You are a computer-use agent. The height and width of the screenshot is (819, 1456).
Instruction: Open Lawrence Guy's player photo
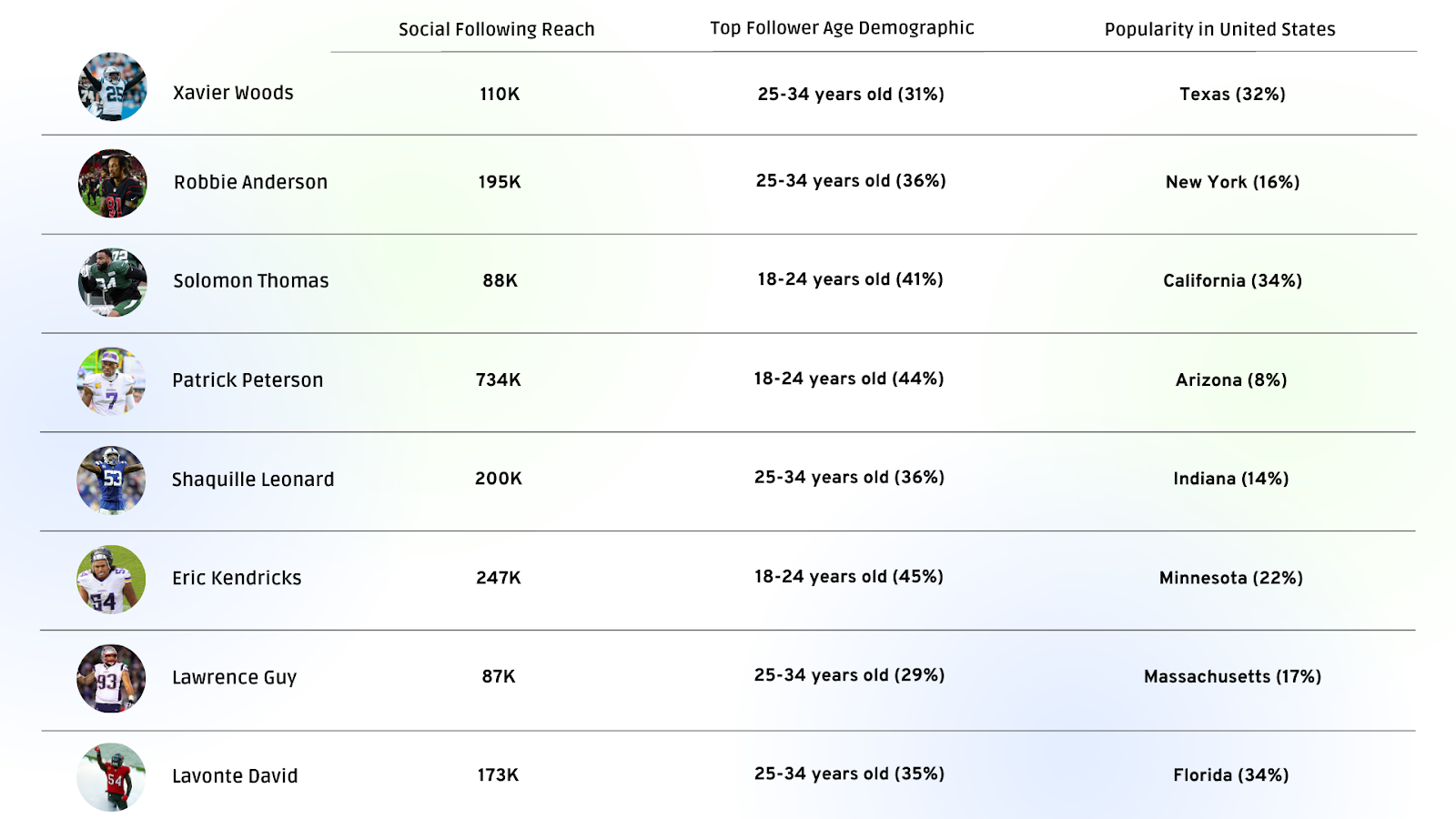(x=111, y=679)
